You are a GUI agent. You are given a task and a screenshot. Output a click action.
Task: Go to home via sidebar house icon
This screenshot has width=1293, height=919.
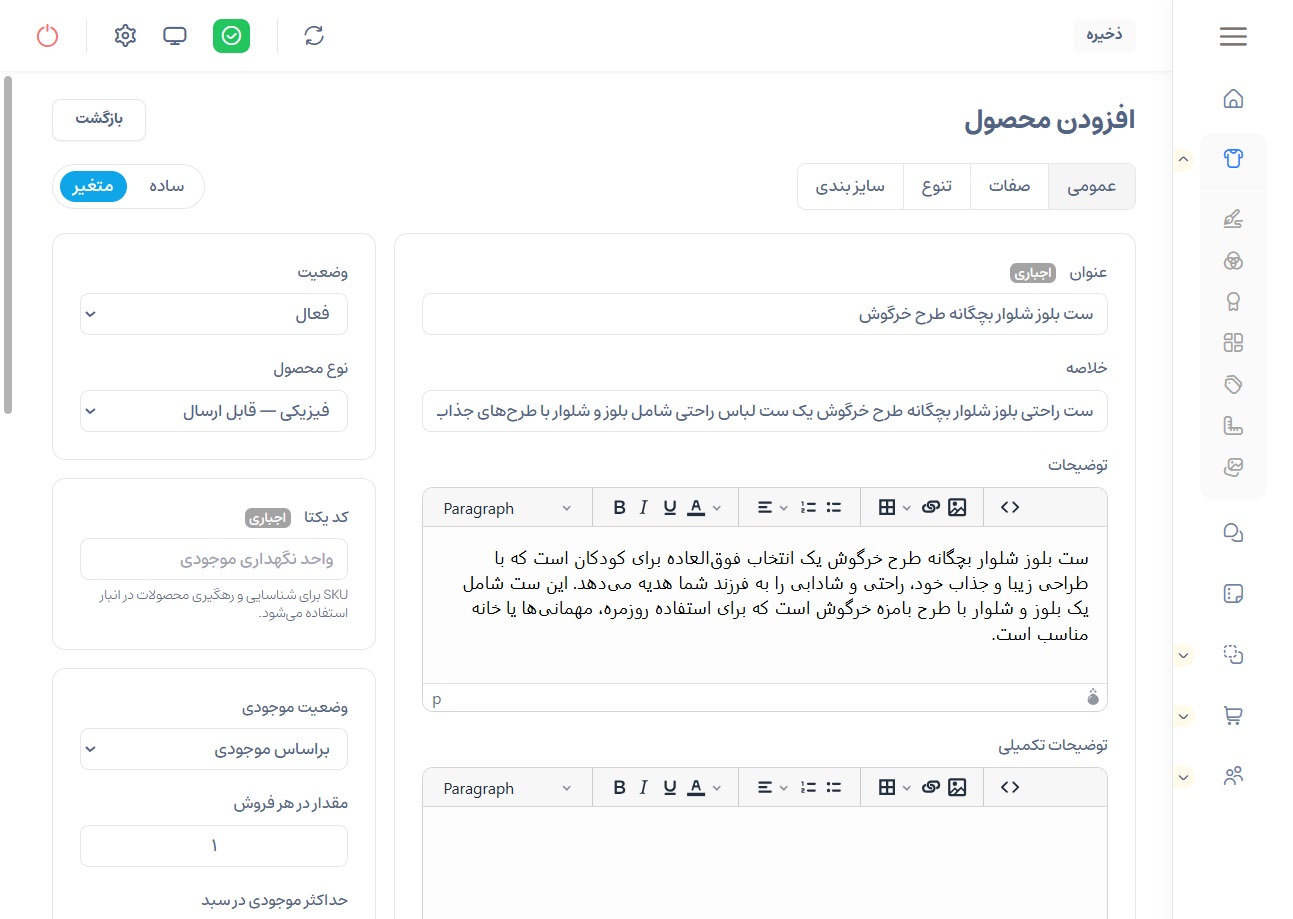coord(1233,99)
